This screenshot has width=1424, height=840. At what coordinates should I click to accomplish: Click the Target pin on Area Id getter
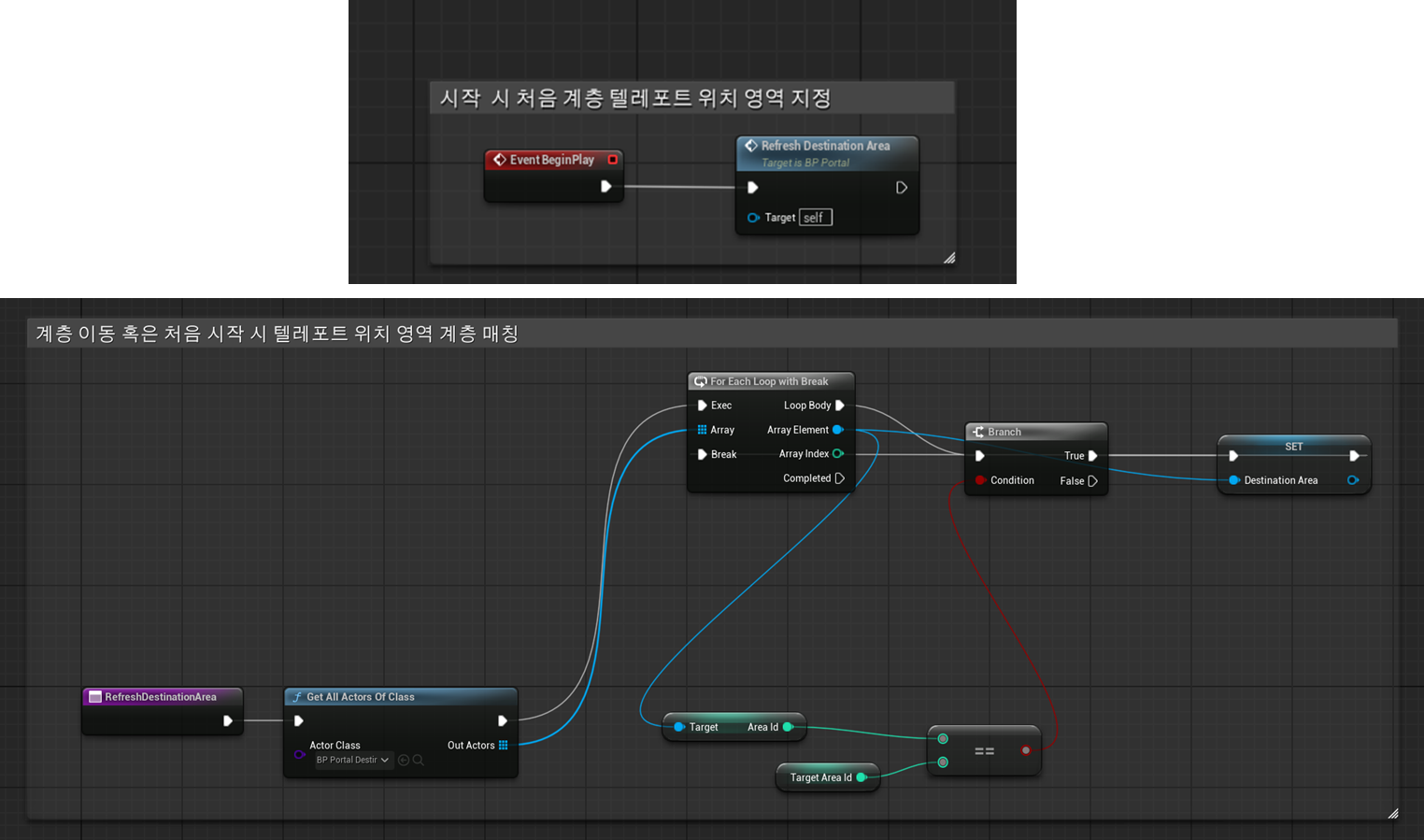679,727
